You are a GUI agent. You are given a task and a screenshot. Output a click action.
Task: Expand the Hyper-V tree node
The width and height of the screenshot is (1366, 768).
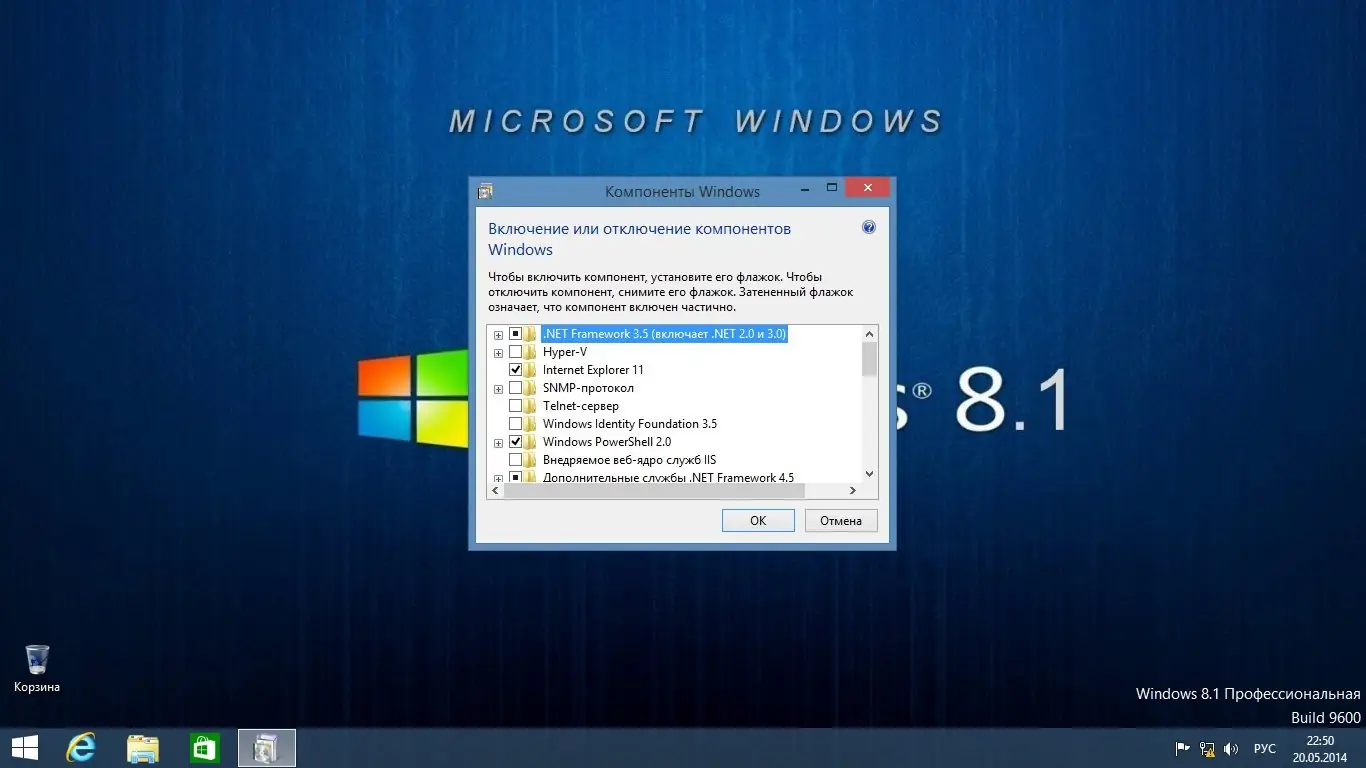499,352
